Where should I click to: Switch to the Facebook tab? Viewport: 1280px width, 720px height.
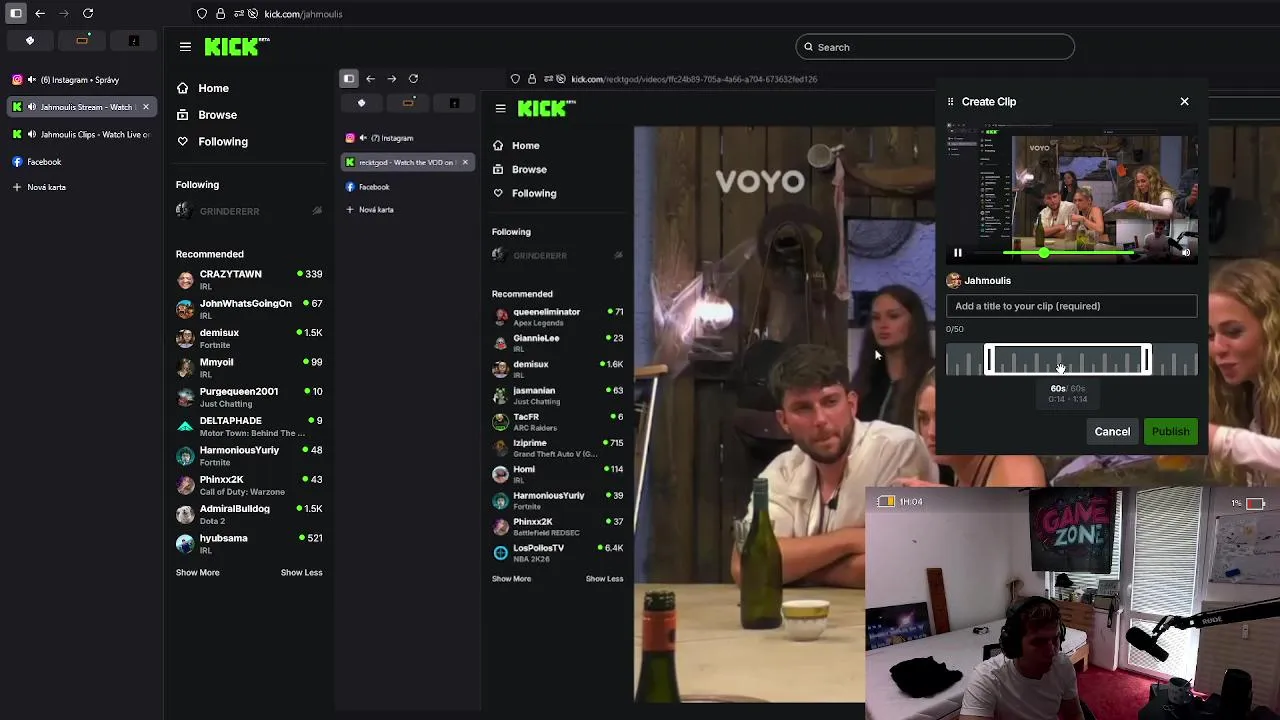(81, 162)
